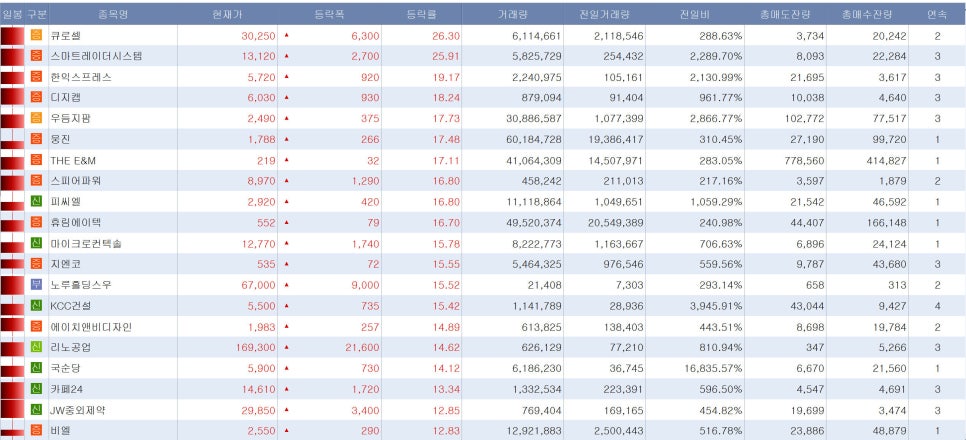
Task: Open the daily candle thumbnail for 큐로셀
Action: (12, 35)
